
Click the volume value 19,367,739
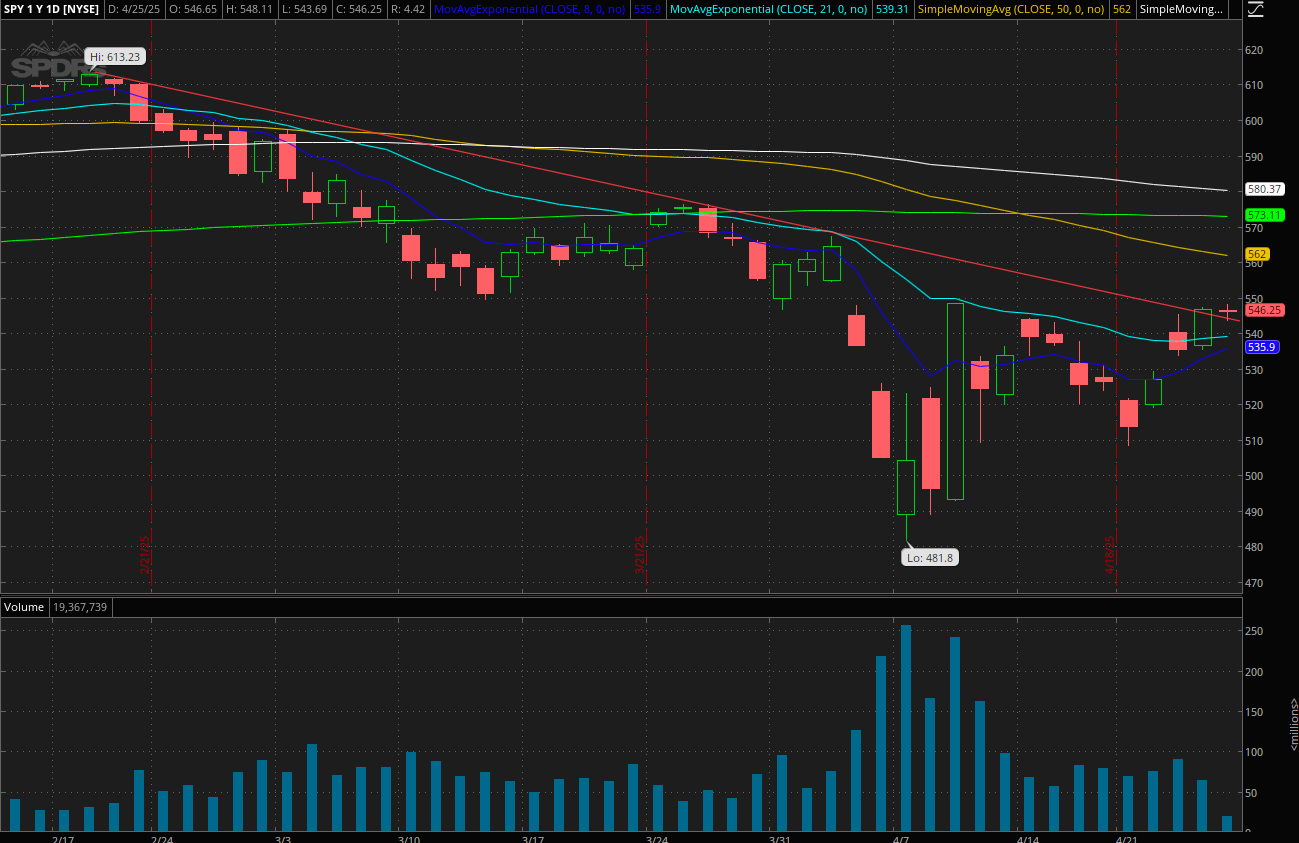coord(80,607)
